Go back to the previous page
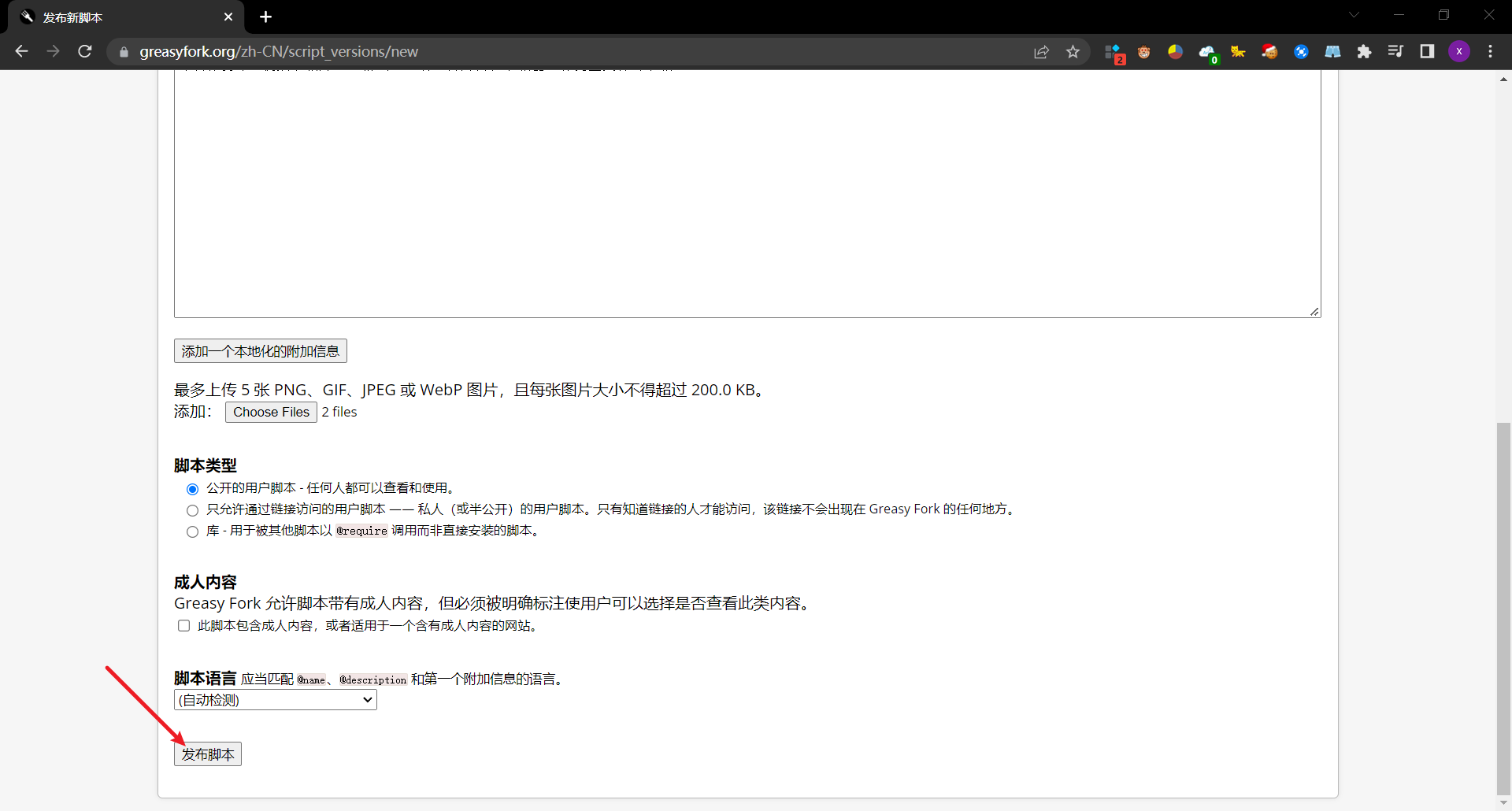This screenshot has width=1512, height=811. click(x=21, y=51)
